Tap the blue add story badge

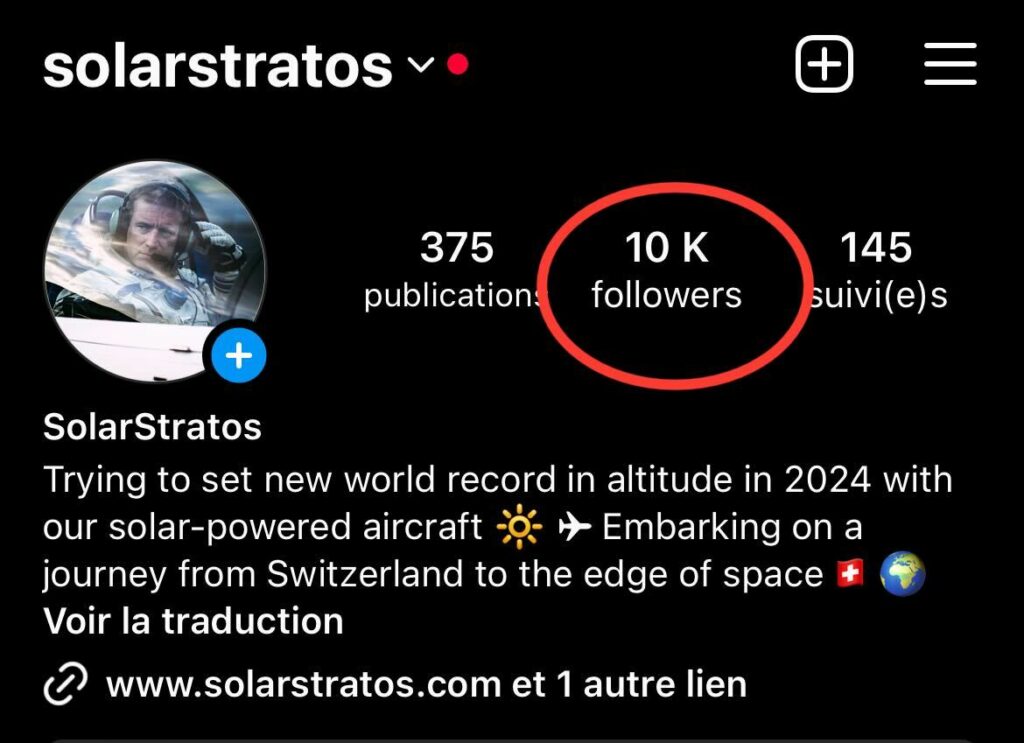click(239, 356)
